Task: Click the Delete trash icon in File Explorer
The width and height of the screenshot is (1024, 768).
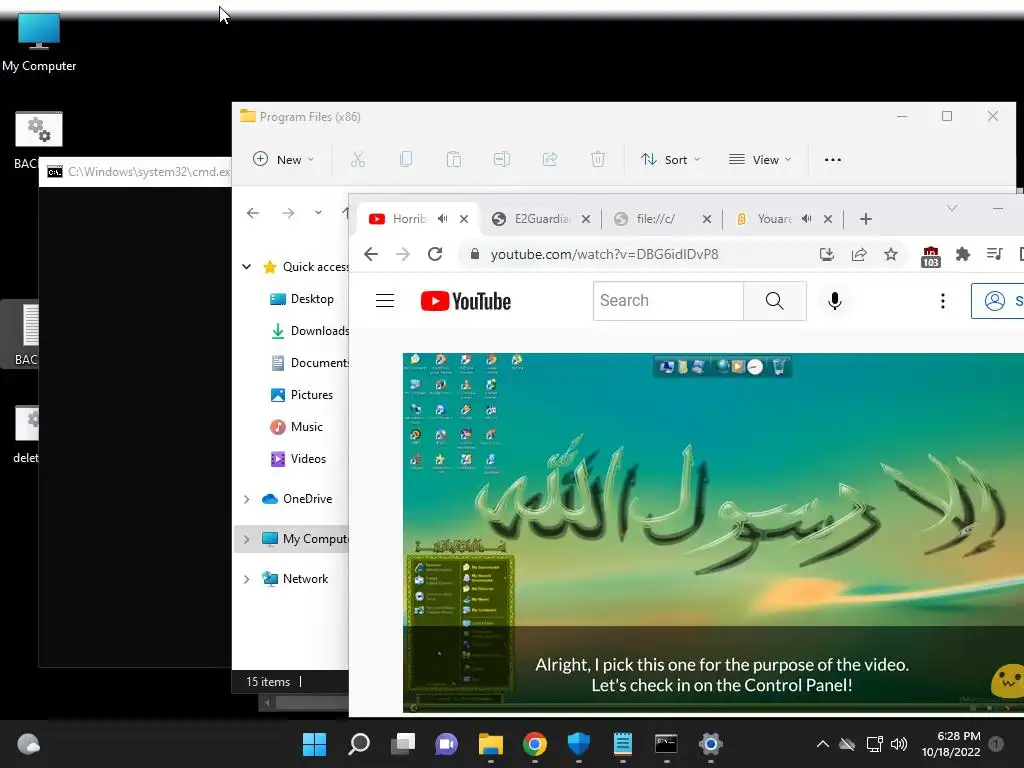Action: pyautogui.click(x=598, y=159)
